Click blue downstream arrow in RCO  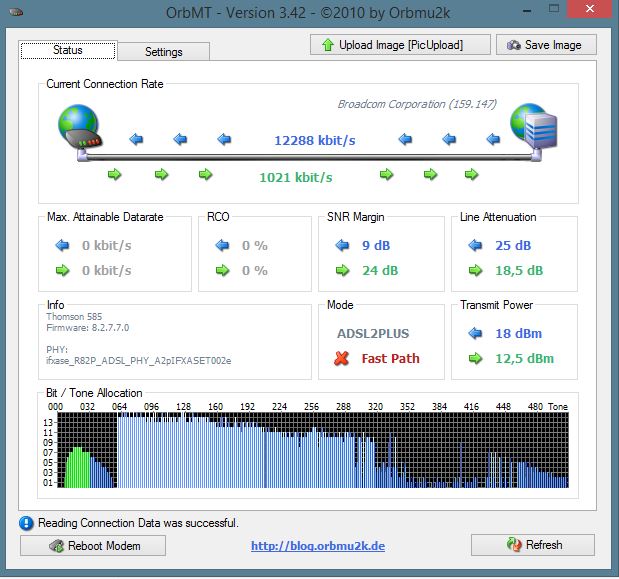[x=222, y=245]
